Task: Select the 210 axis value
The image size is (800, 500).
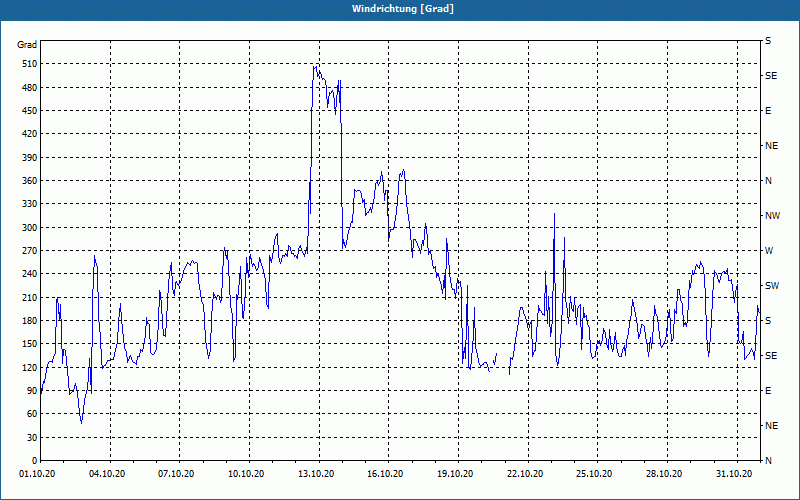Action: [x=30, y=297]
